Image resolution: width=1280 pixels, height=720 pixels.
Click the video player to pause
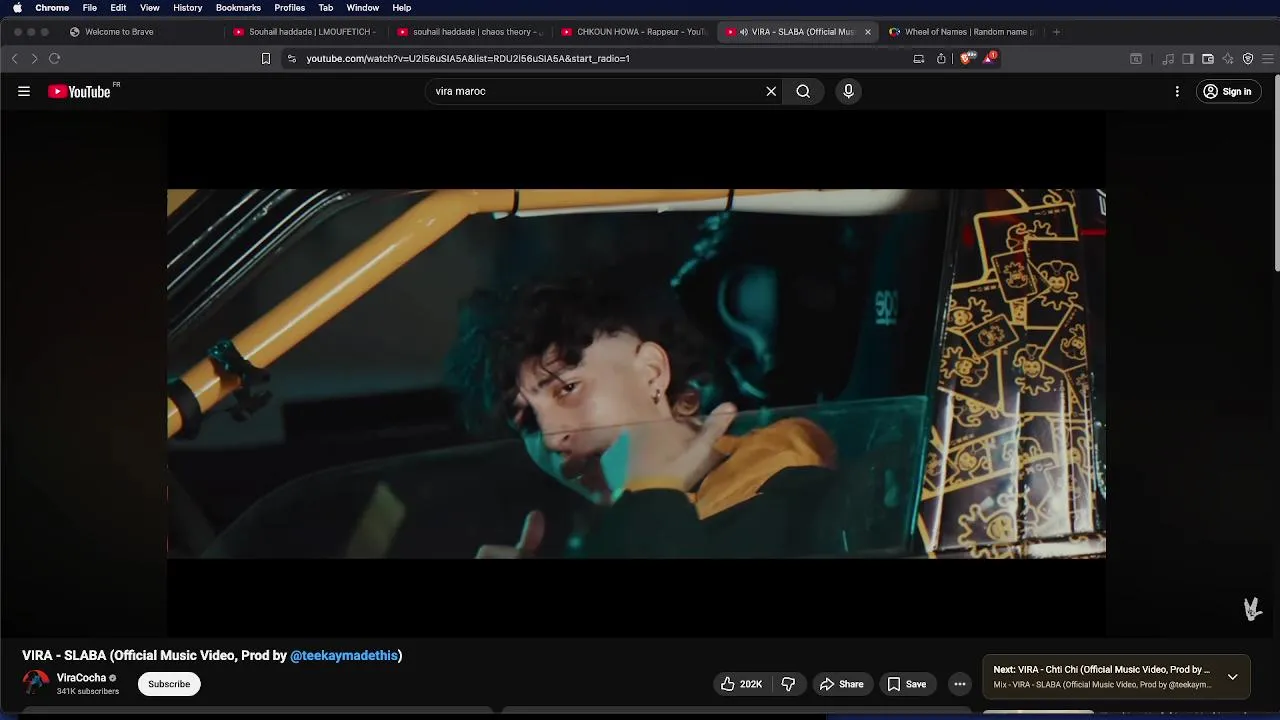click(x=636, y=373)
